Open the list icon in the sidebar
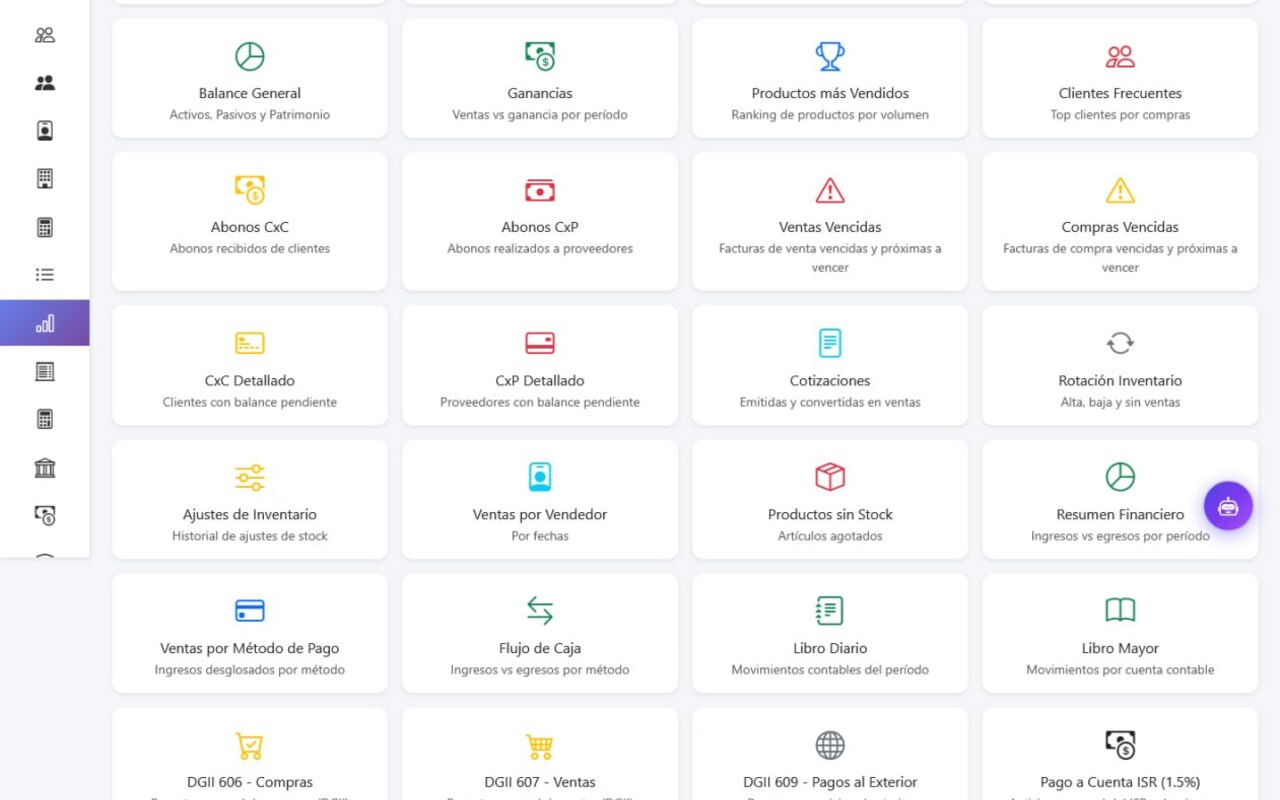The height and width of the screenshot is (800, 1280). point(45,275)
